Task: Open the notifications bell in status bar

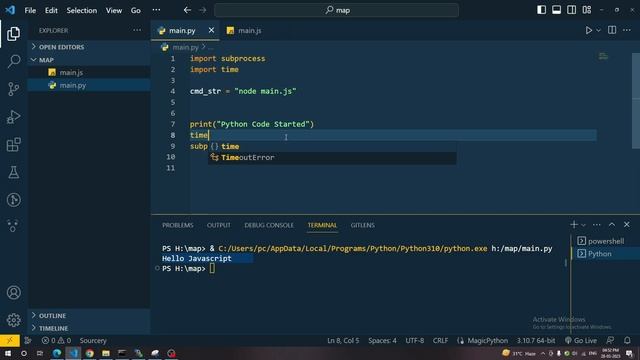Action: 627,340
